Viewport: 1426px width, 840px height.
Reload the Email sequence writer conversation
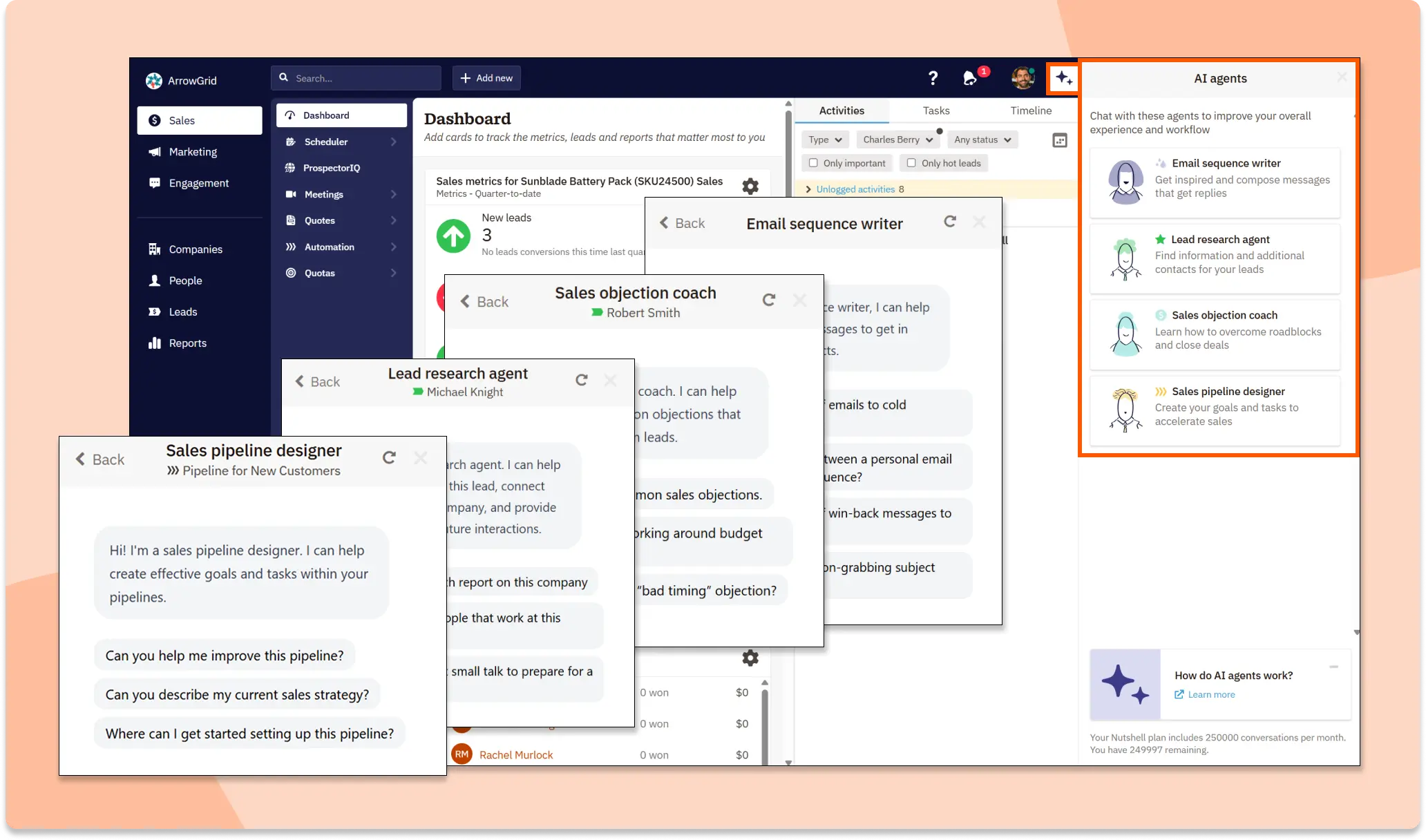(950, 221)
